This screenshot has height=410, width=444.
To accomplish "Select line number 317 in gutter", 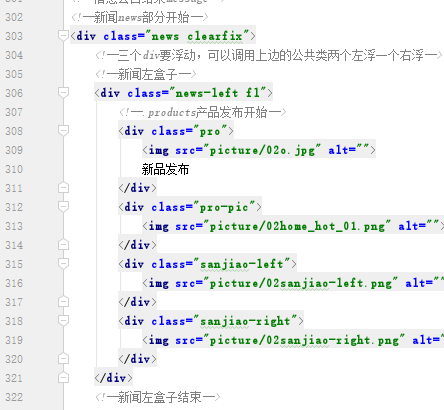I will 14,302.
